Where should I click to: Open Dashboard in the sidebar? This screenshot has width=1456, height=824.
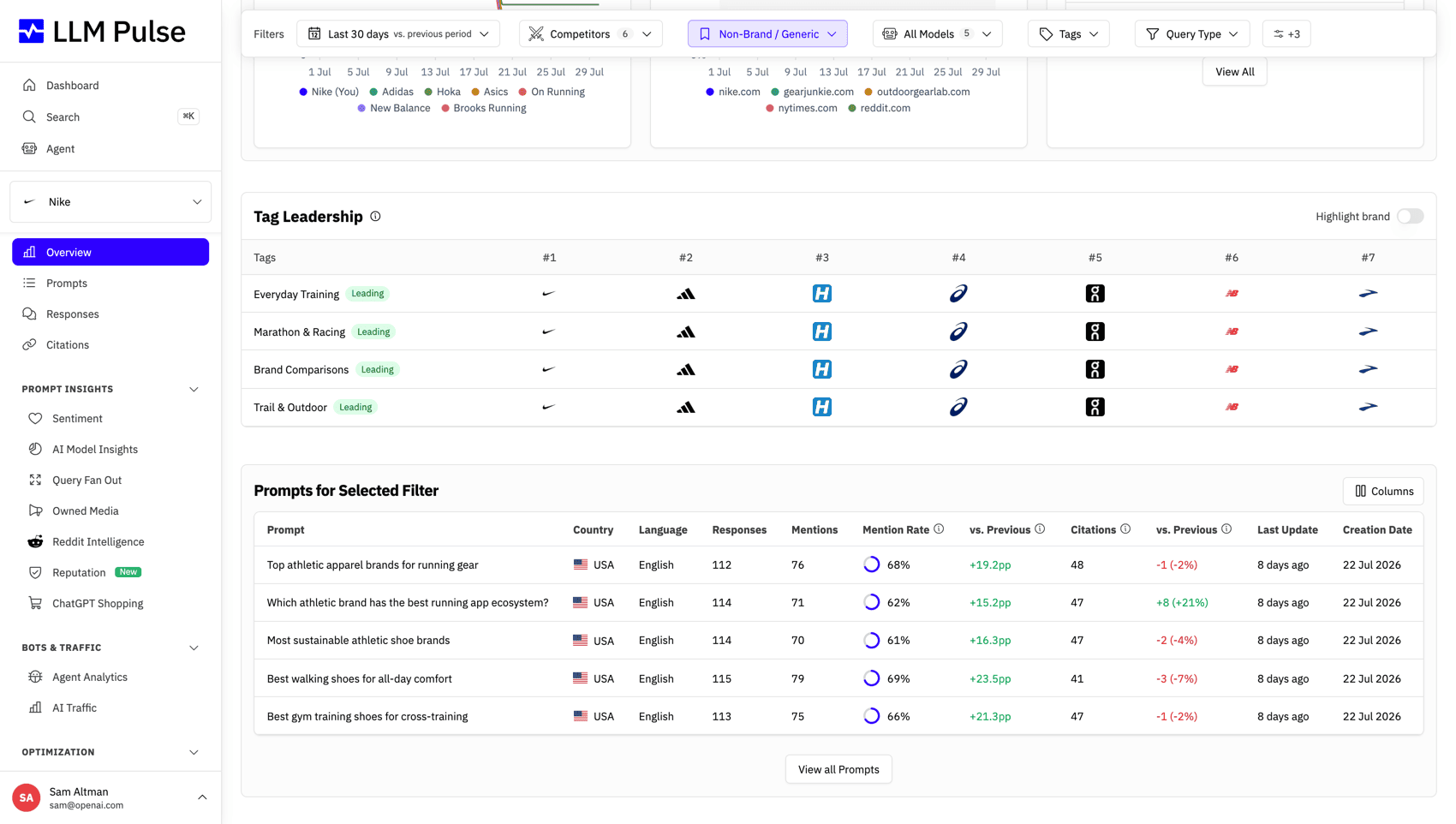[x=110, y=86]
